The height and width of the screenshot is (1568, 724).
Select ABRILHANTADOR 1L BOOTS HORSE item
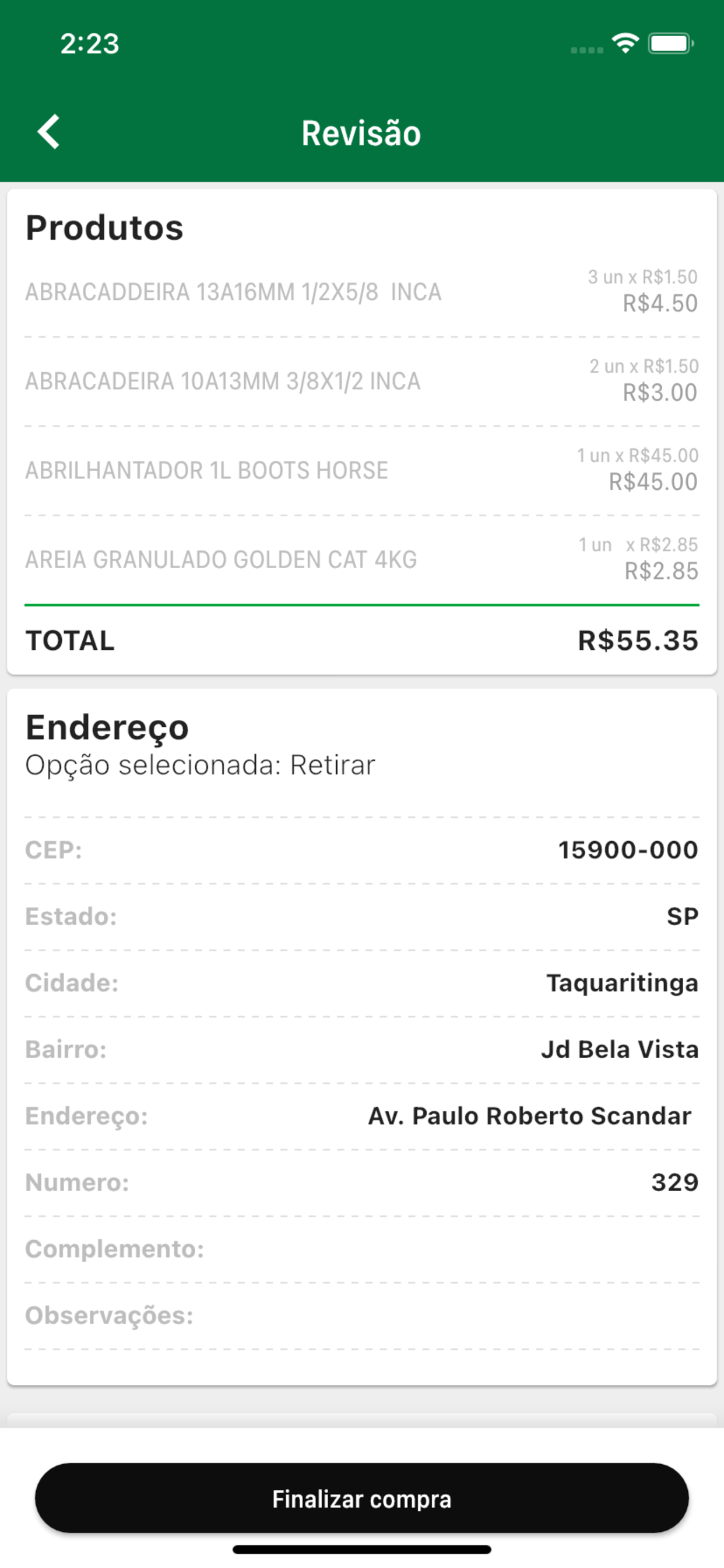pos(361,471)
